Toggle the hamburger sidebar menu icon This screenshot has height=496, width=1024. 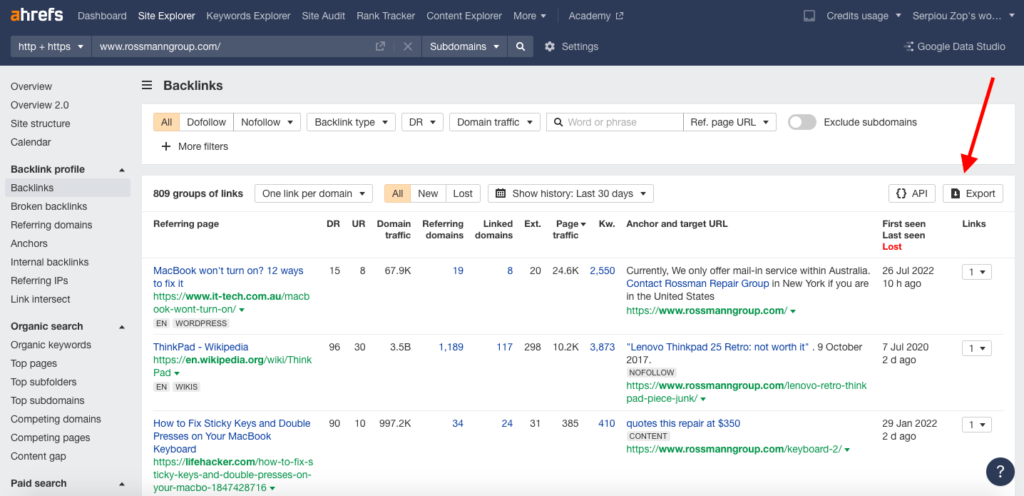(148, 85)
